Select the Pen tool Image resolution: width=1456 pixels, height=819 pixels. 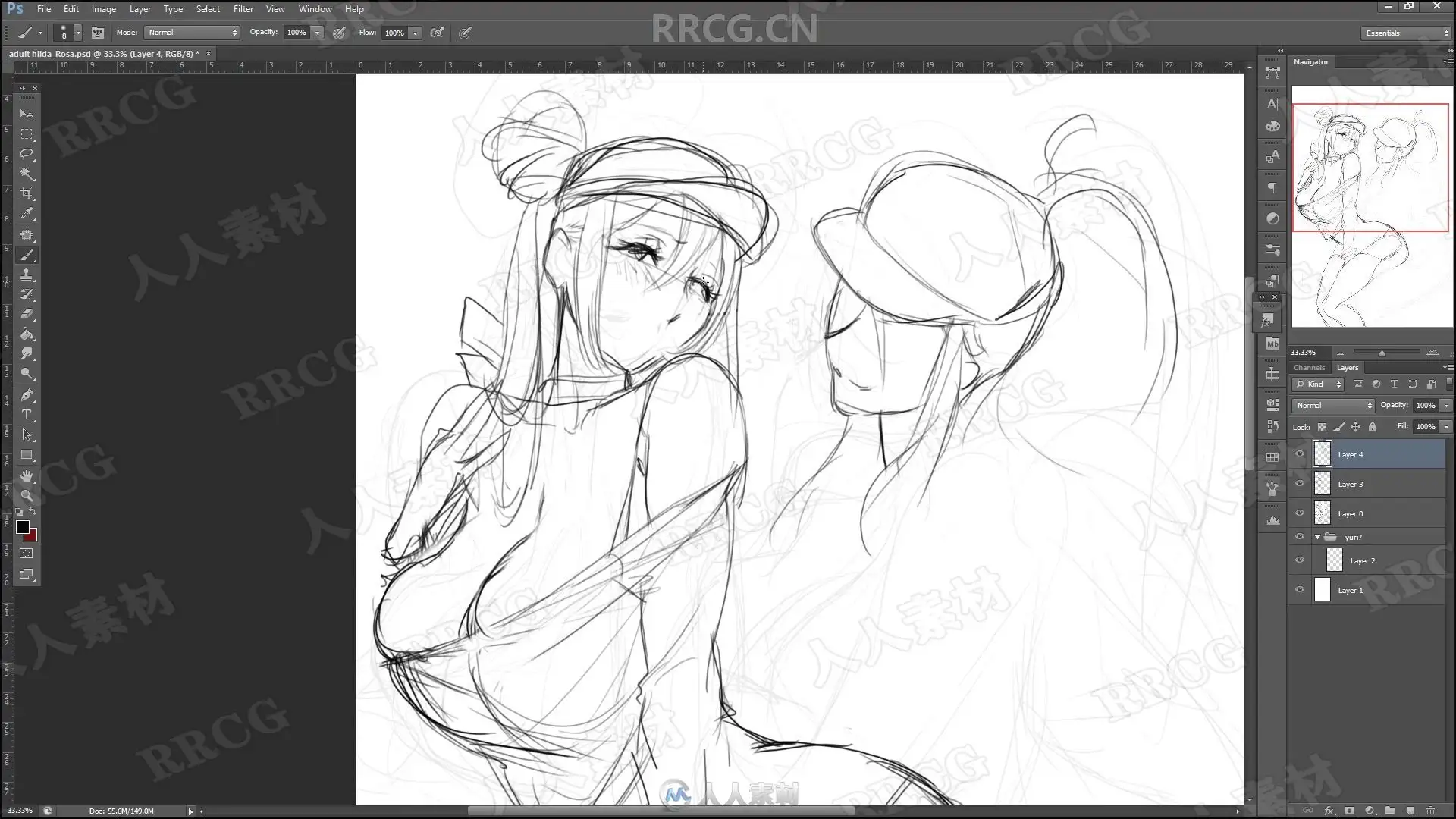coord(27,395)
